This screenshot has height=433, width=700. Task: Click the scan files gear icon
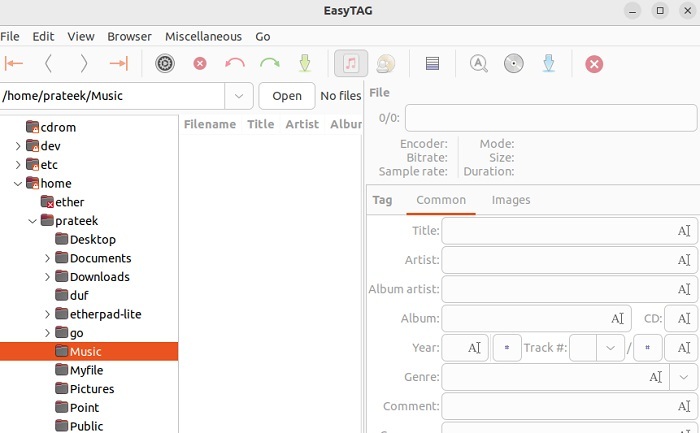165,63
